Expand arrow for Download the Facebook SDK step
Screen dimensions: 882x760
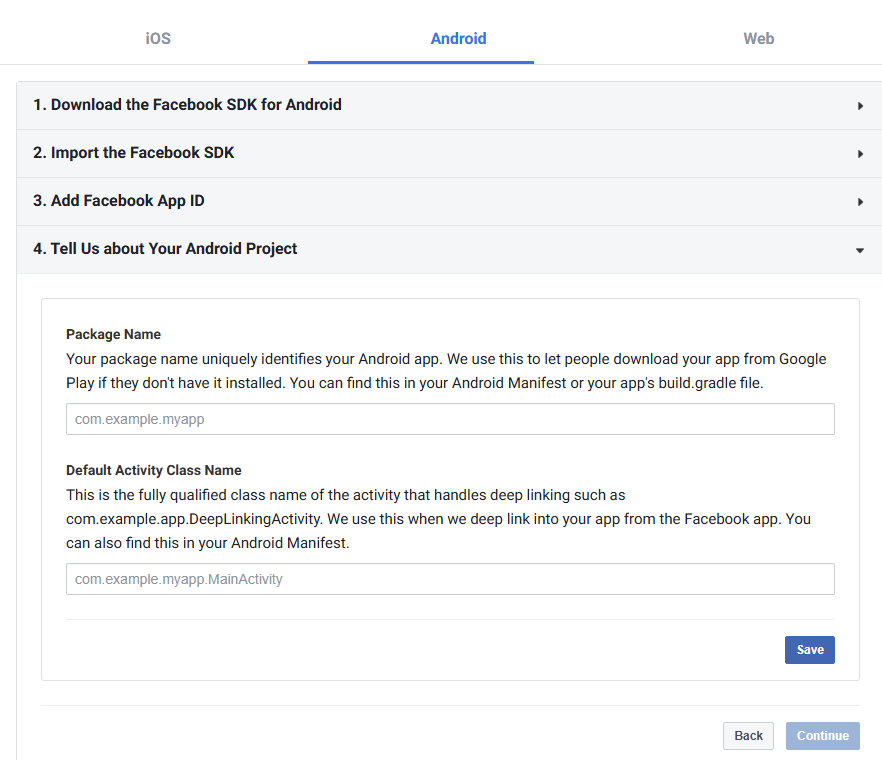pyautogui.click(x=860, y=106)
